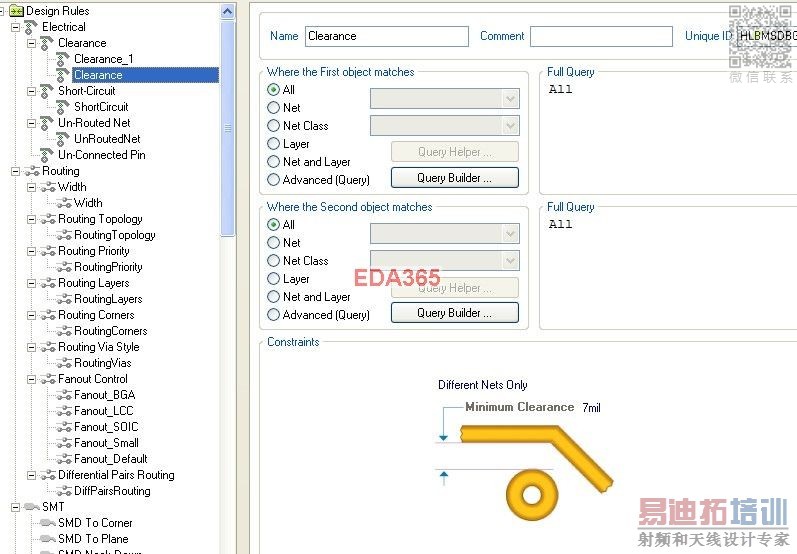Collapse the Width rule group
The image size is (797, 554).
click(x=32, y=188)
